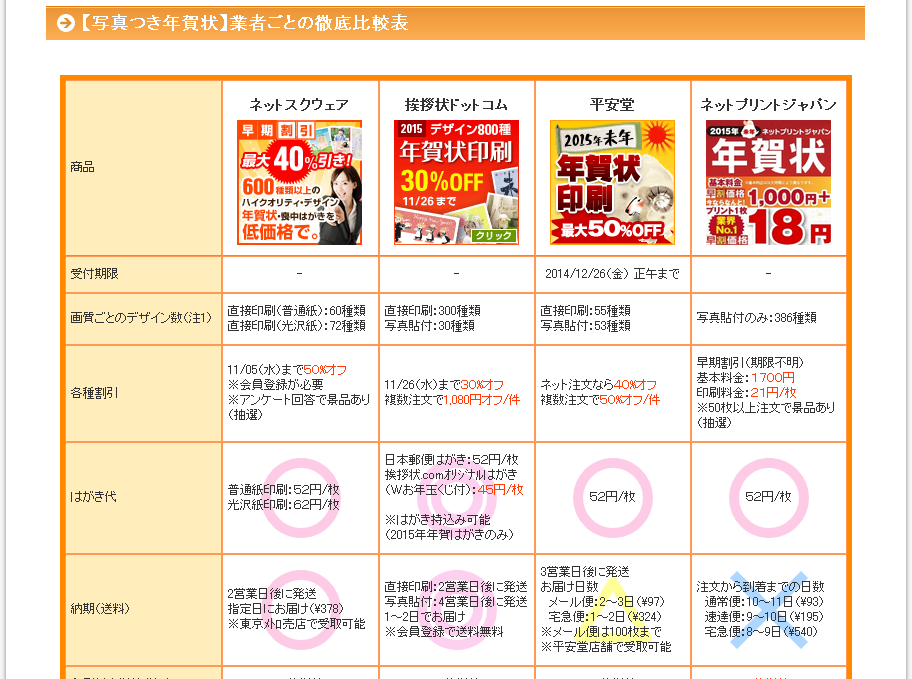Screen dimensions: 912x679
Task: Click 写真貼付:53種類 text
Action: [585, 326]
